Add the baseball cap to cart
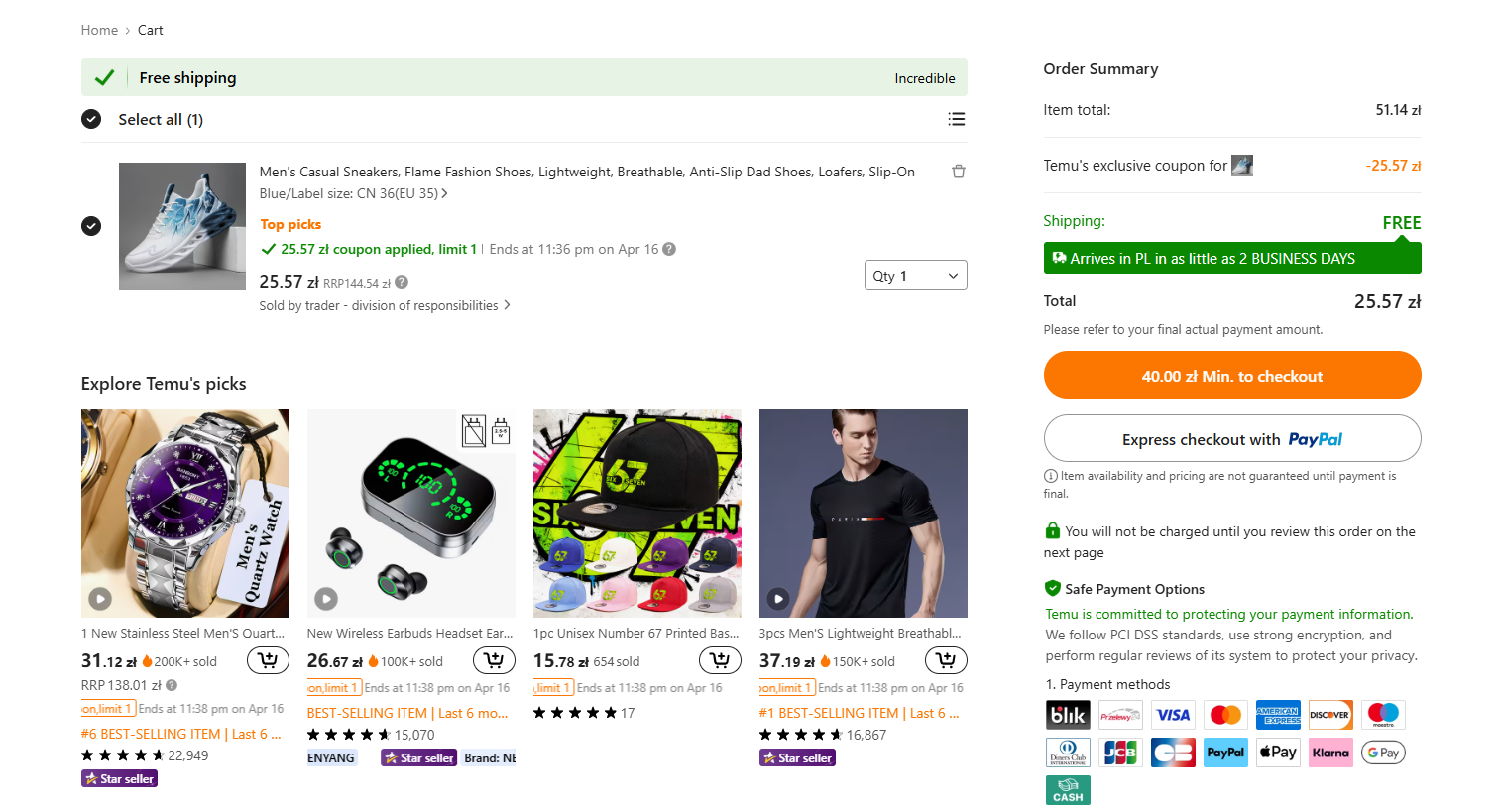The height and width of the screenshot is (812, 1501). point(720,660)
